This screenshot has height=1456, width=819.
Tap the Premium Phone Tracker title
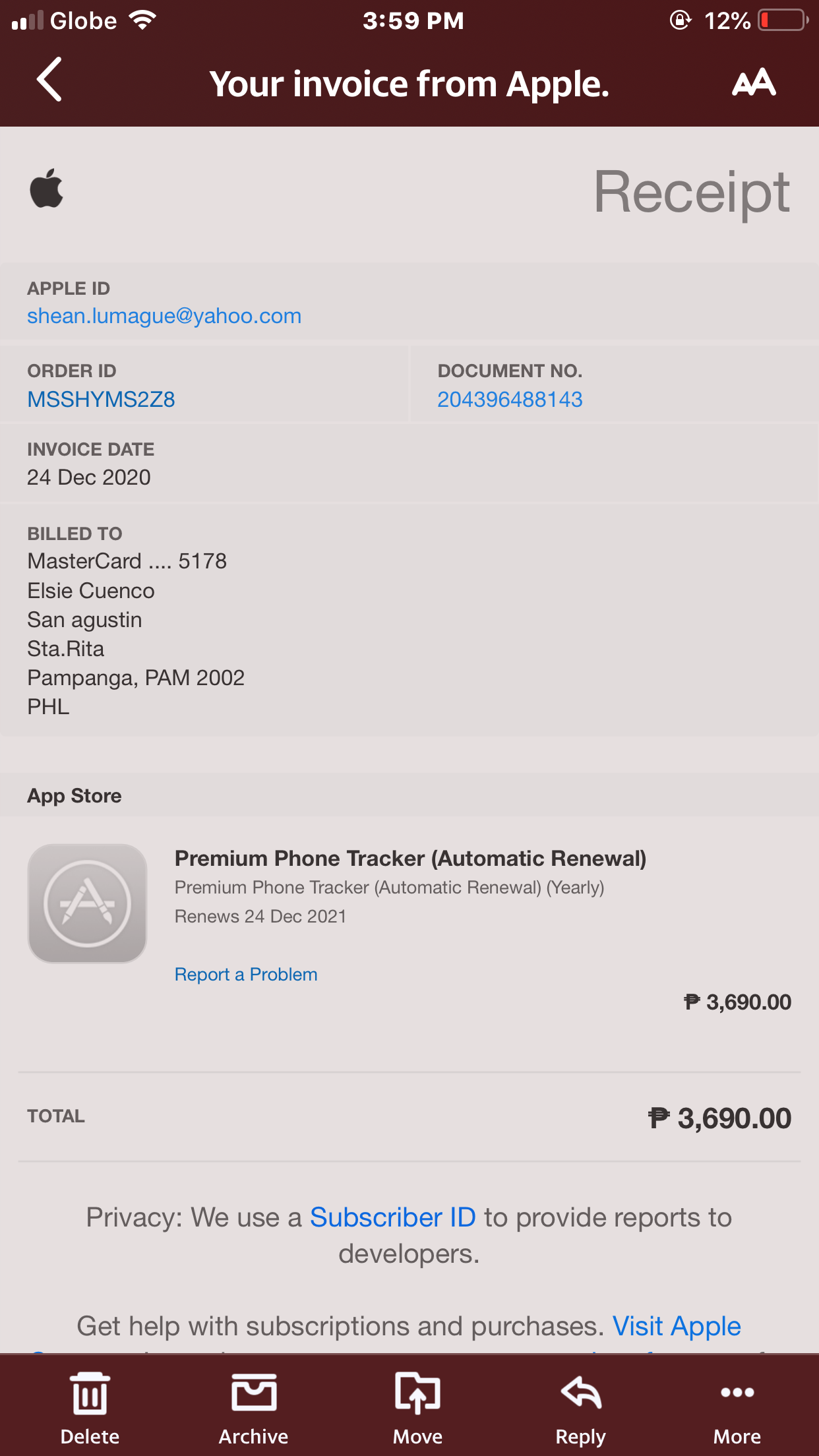[410, 859]
